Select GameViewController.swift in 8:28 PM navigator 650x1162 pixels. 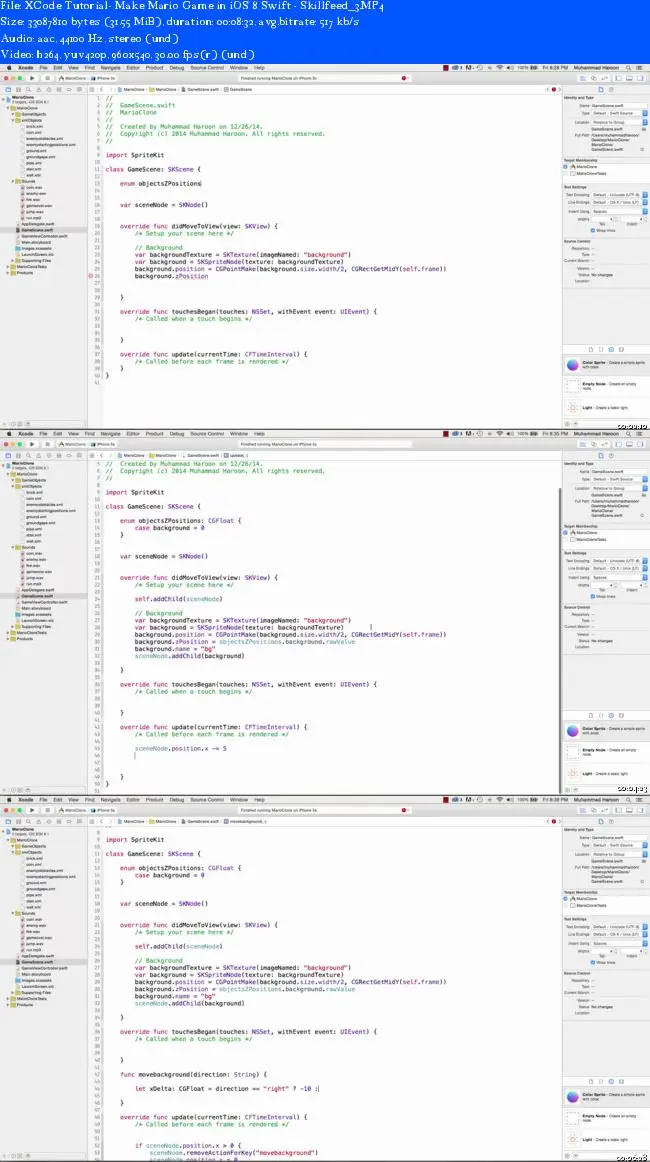pos(44,236)
